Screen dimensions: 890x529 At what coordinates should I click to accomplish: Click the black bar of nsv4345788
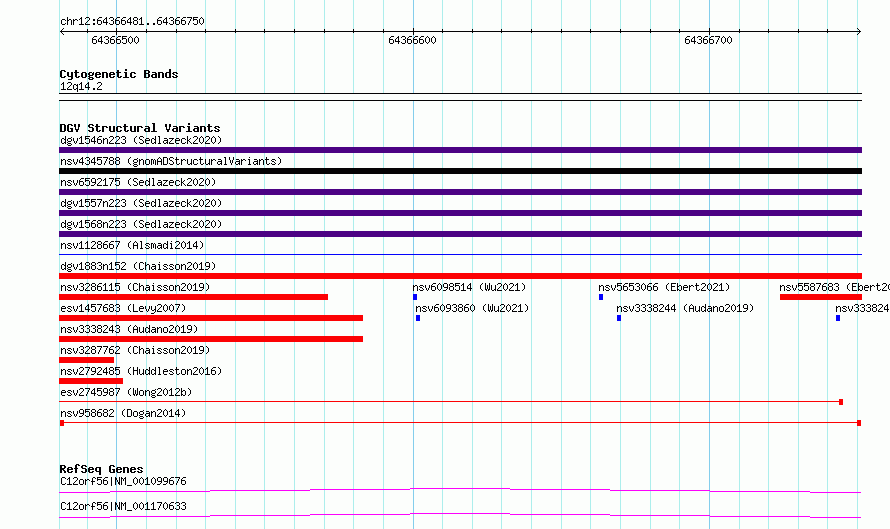[460, 171]
